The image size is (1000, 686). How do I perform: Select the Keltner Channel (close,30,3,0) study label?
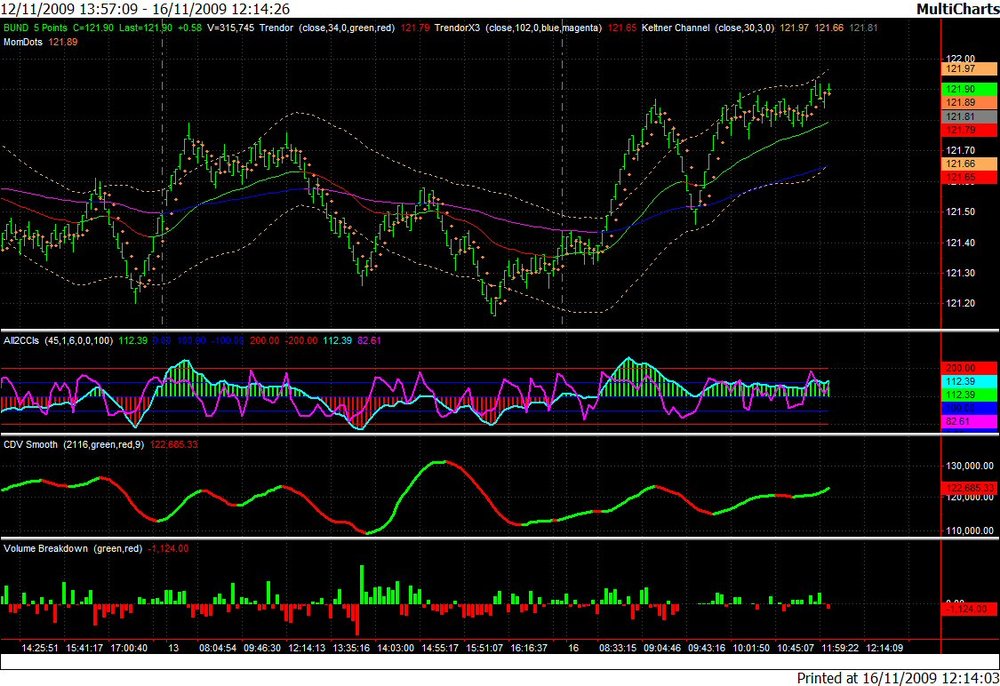[x=708, y=28]
